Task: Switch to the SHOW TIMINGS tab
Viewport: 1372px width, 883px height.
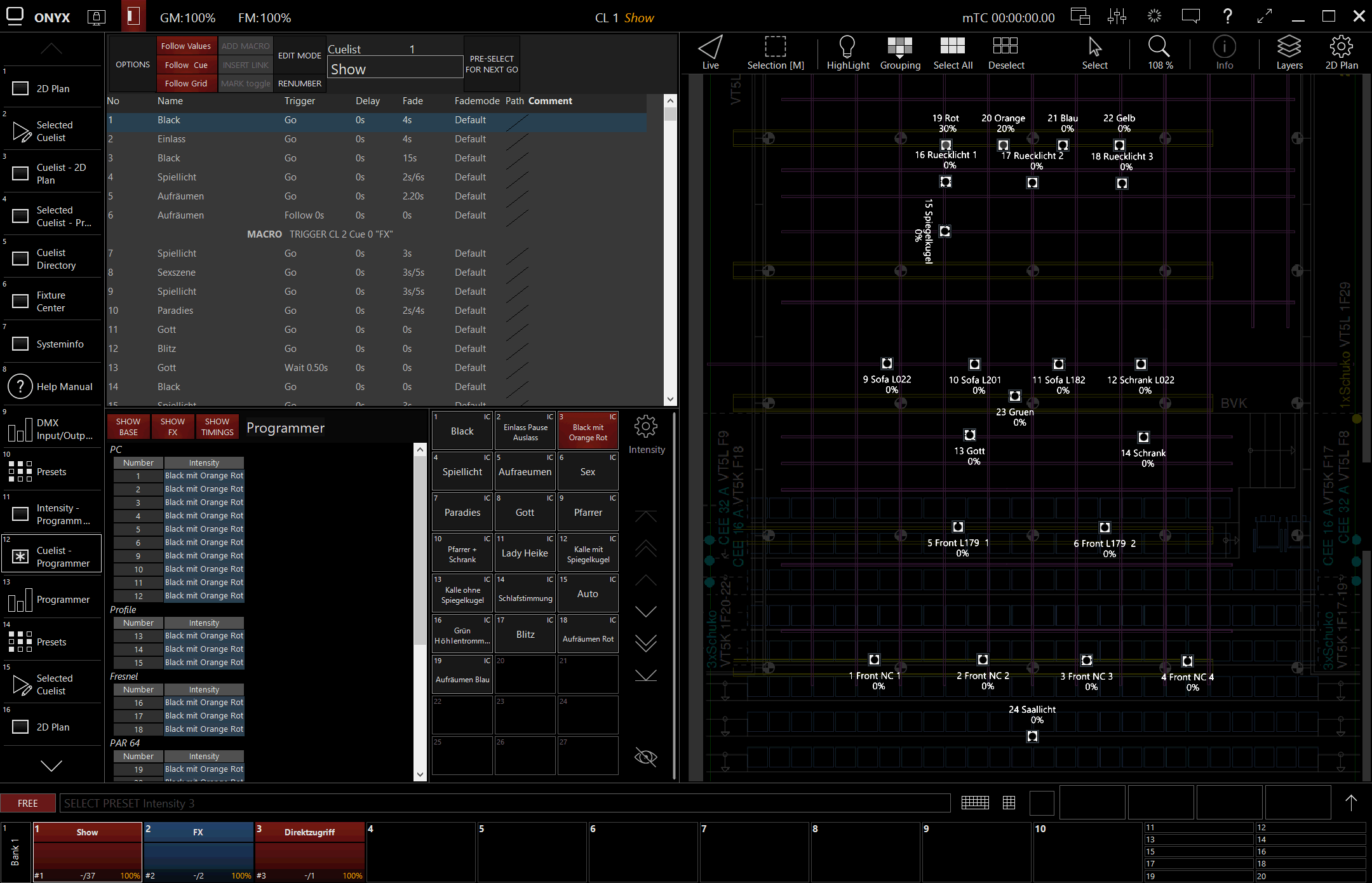Action: 217,426
